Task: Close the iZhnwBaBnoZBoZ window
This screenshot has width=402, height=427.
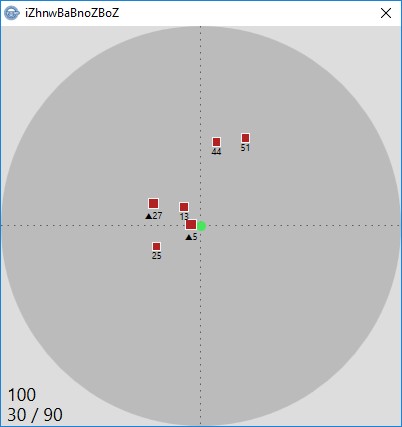Action: point(386,13)
